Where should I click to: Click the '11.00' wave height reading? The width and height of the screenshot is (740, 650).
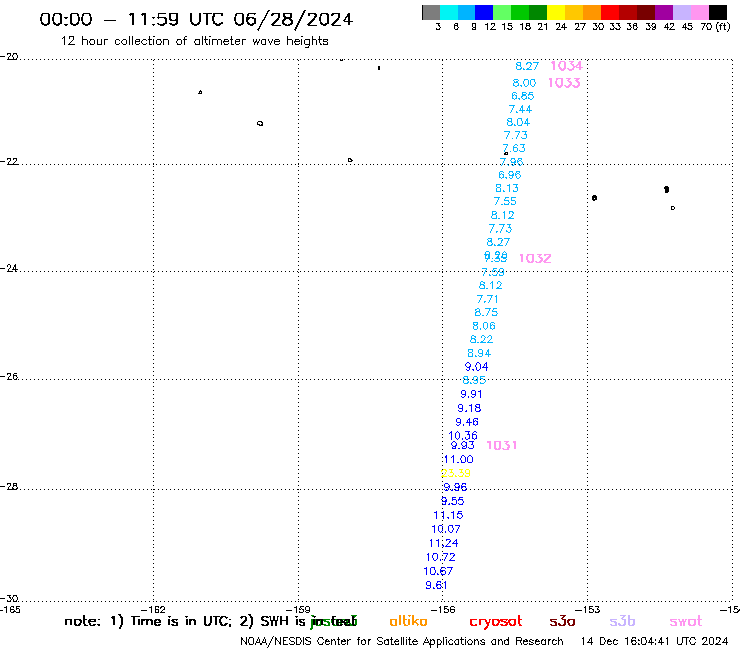[x=458, y=459]
